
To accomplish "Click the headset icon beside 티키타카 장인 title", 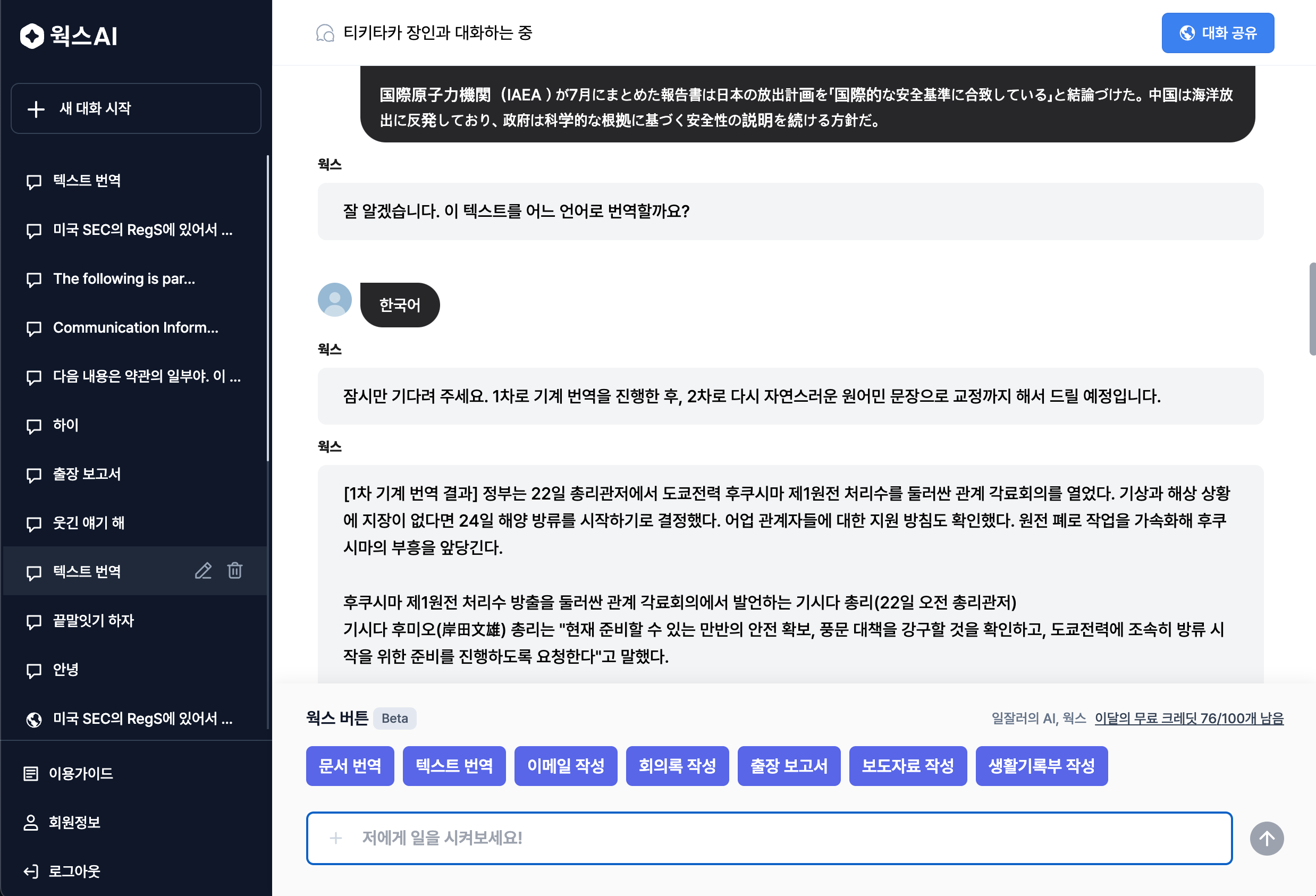I will pos(325,33).
